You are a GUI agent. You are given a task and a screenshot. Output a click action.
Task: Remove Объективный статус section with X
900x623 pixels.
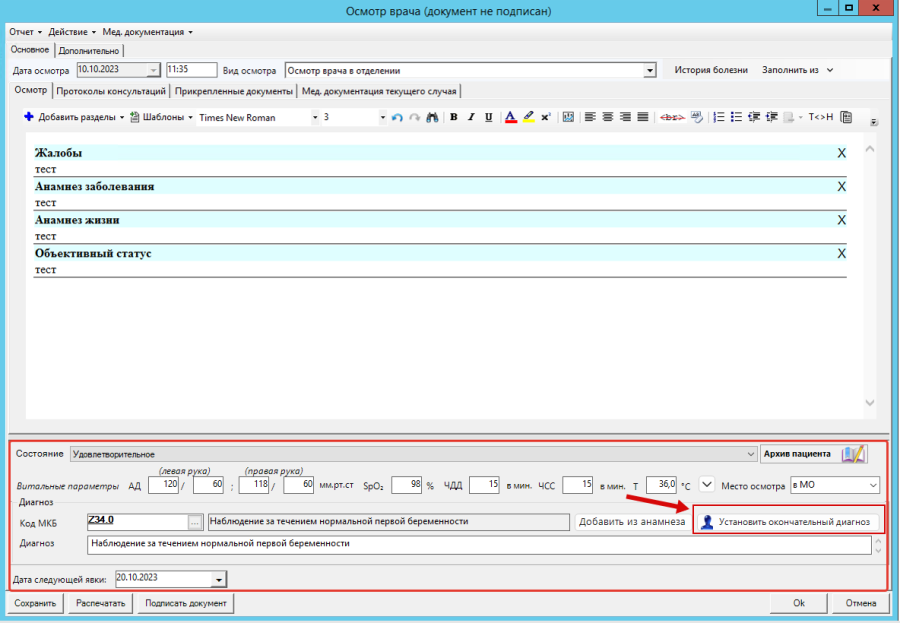841,253
